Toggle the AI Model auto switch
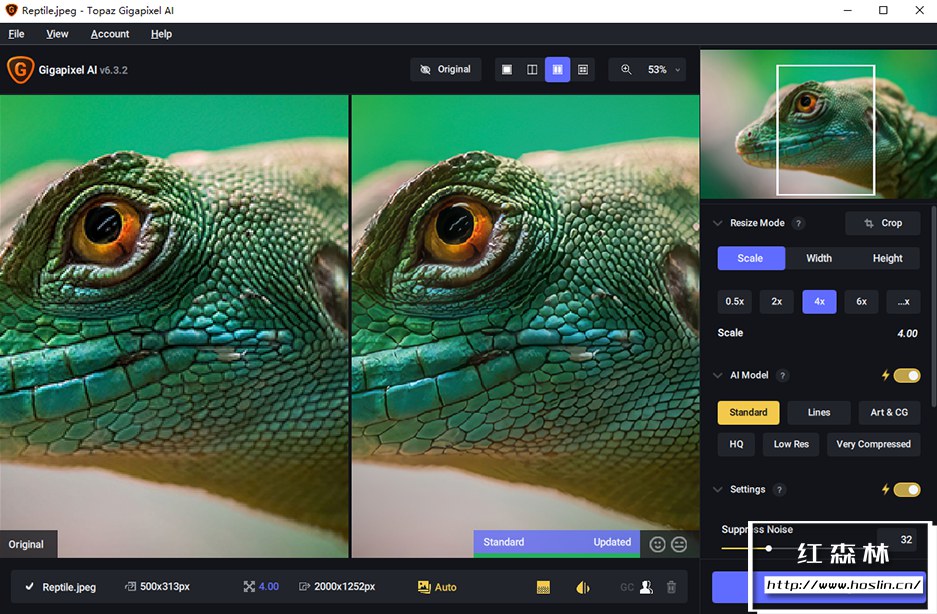Image resolution: width=937 pixels, height=614 pixels. click(x=907, y=375)
